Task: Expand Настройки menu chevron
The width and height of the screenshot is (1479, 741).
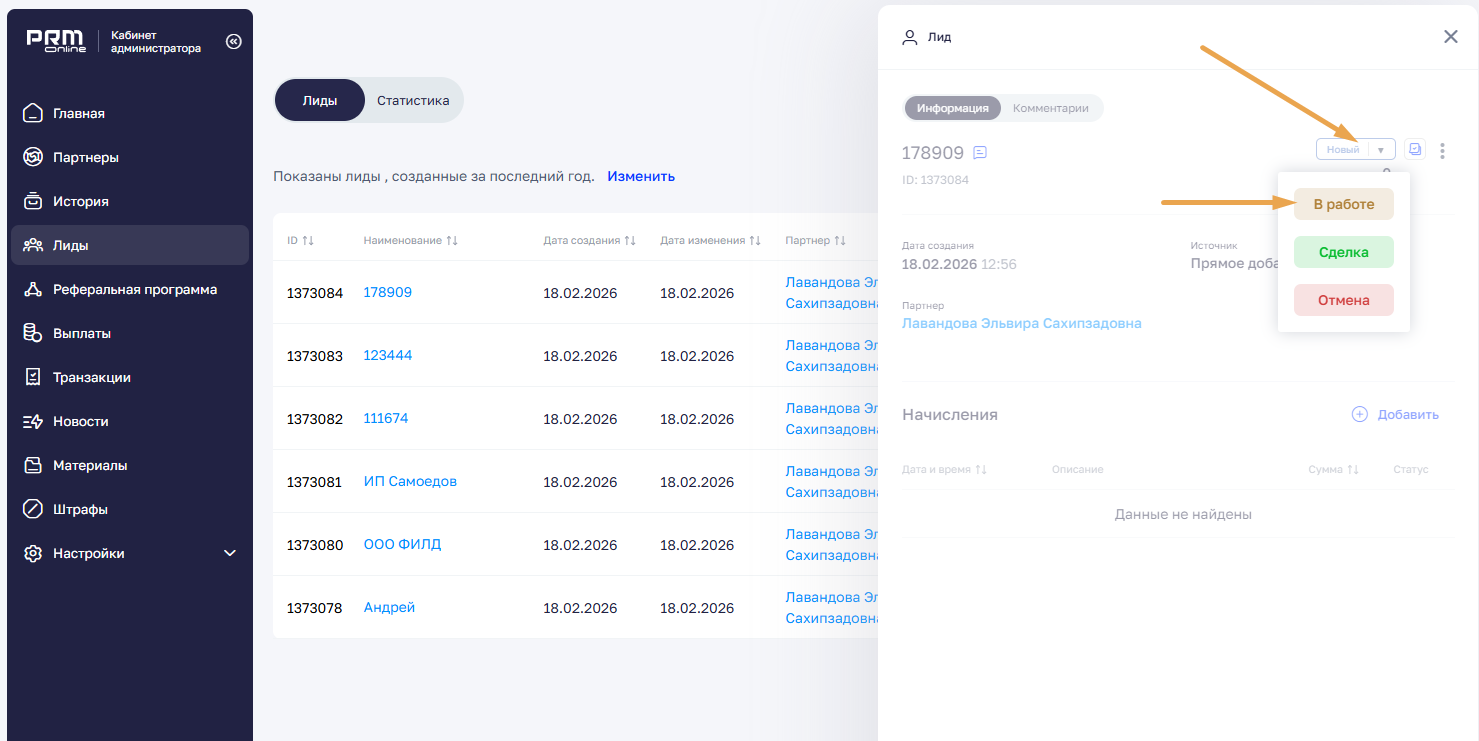Action: pos(230,553)
